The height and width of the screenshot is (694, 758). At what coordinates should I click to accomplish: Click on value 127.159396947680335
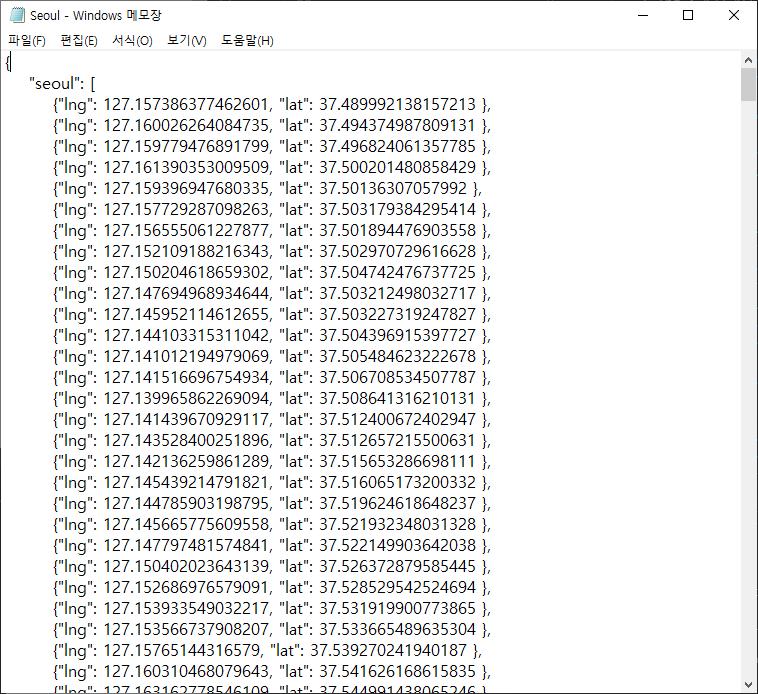(x=186, y=188)
